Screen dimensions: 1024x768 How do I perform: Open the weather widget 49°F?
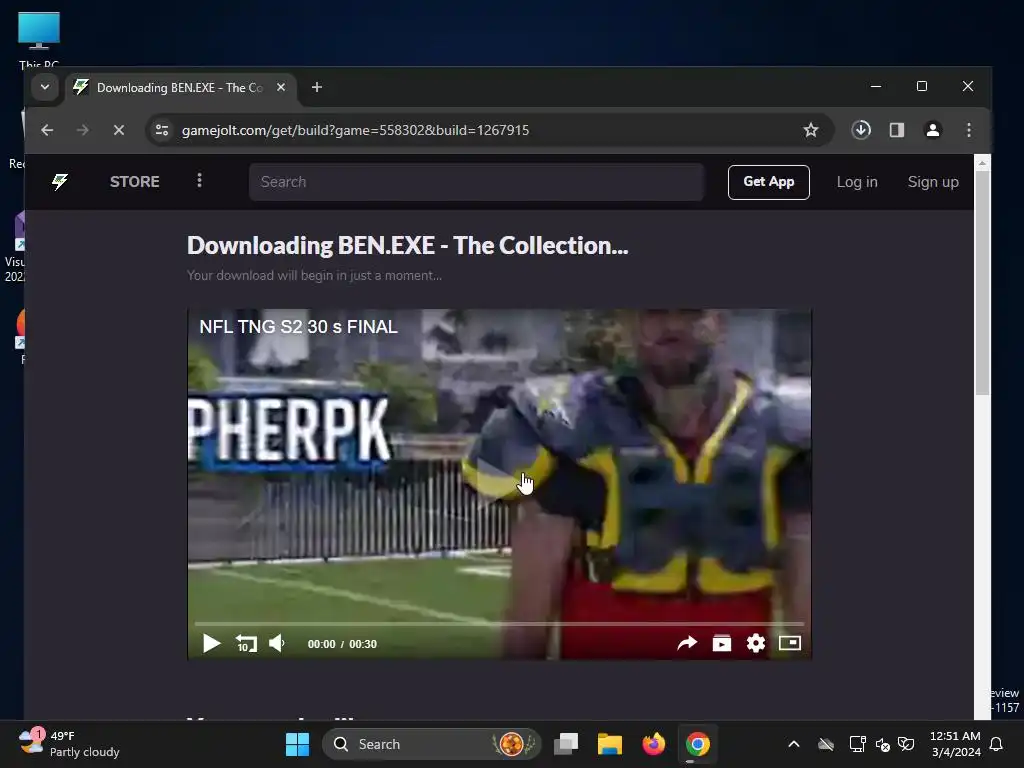[x=69, y=744]
